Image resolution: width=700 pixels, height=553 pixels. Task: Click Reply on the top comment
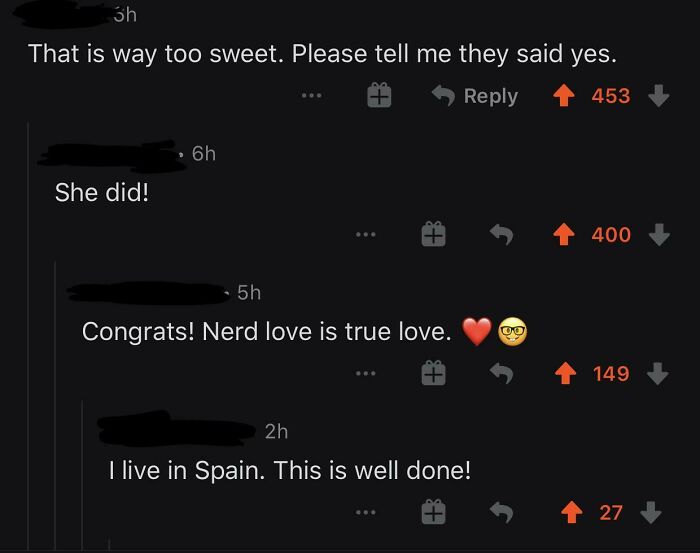475,96
